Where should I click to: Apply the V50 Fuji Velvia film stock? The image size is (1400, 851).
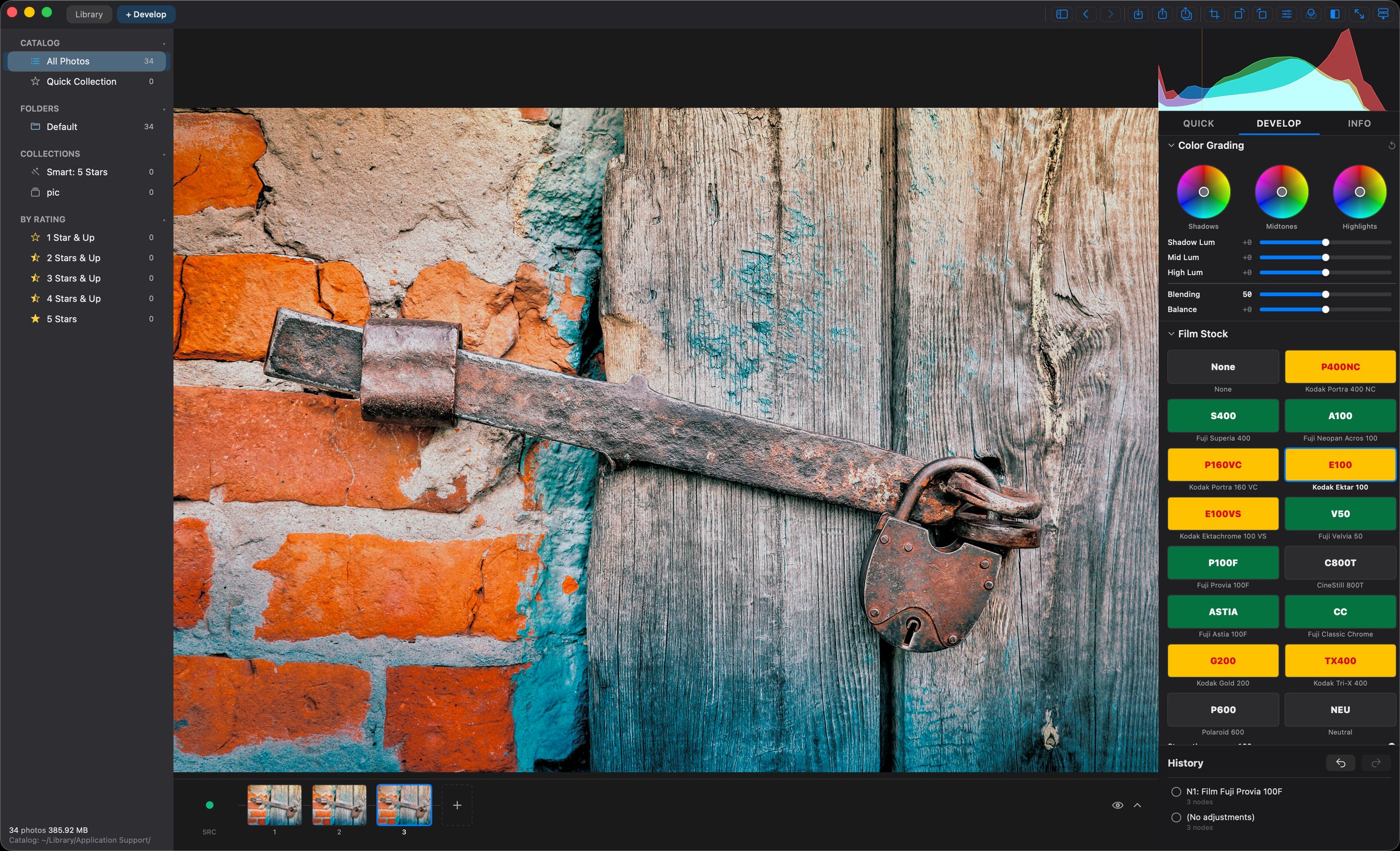tap(1340, 514)
